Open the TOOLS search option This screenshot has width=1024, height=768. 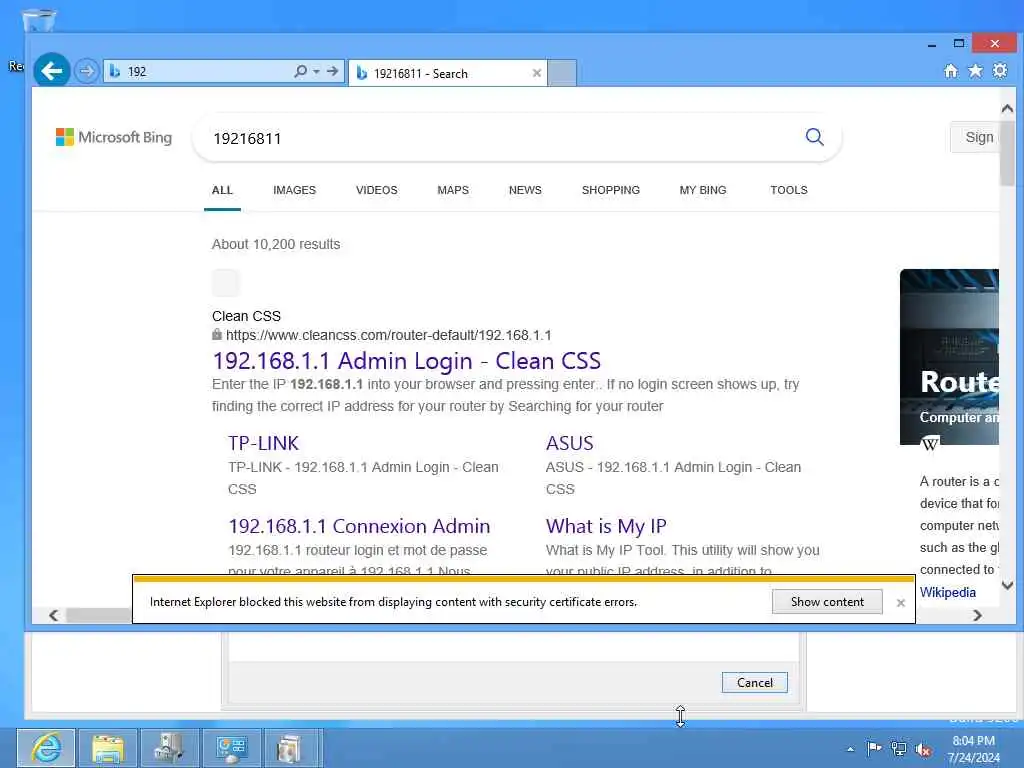(789, 190)
